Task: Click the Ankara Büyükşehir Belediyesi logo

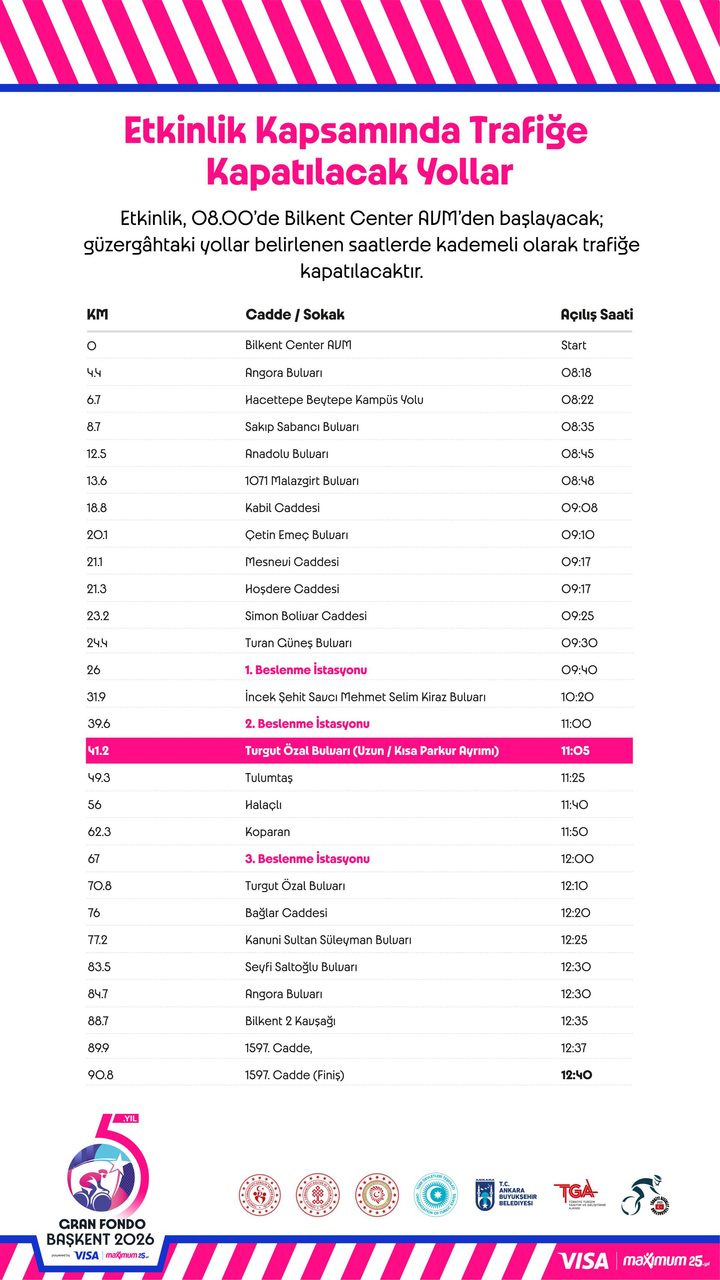Action: click(x=506, y=1194)
